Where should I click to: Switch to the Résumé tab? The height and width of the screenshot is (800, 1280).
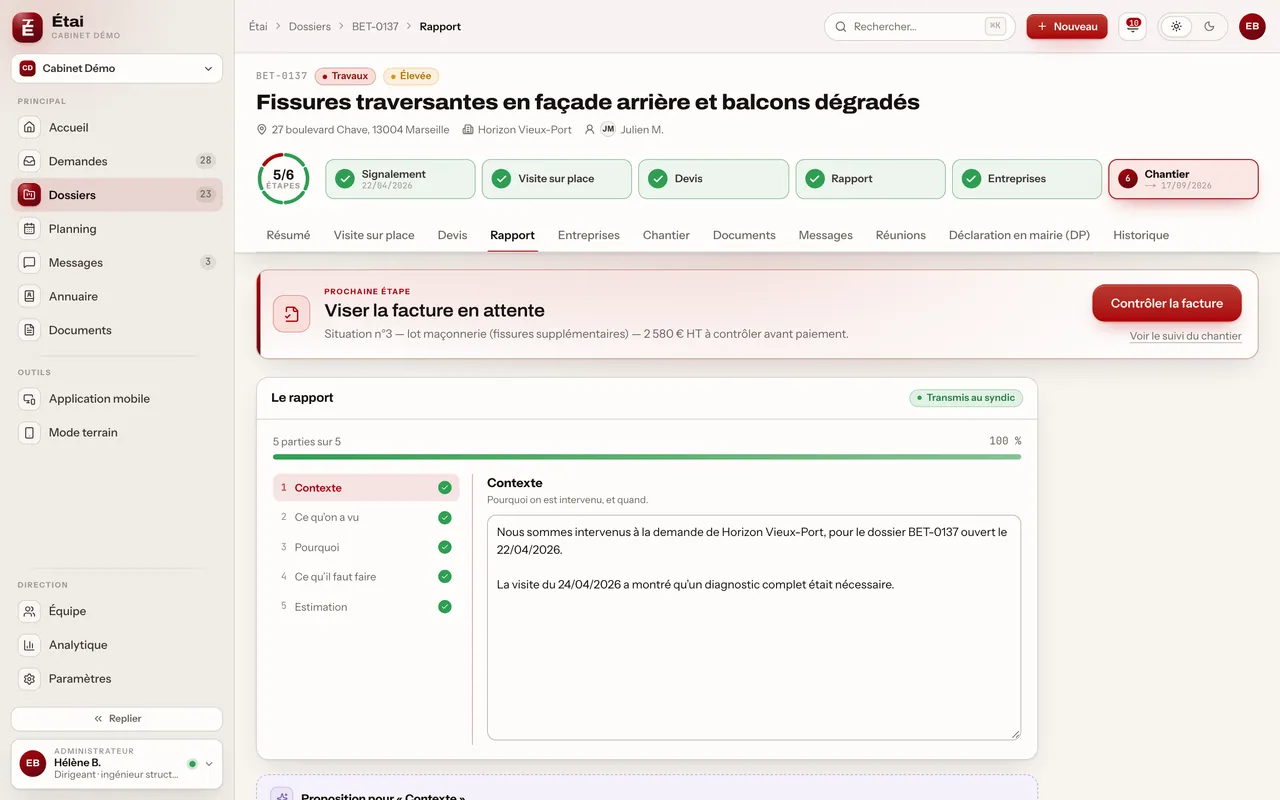(x=288, y=235)
